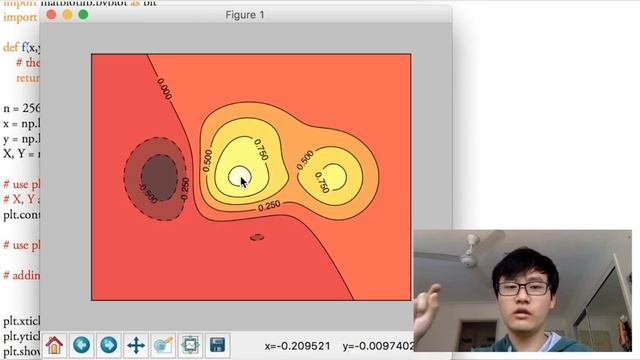Reset the plot with the Home icon
The width and height of the screenshot is (640, 360).
click(54, 345)
